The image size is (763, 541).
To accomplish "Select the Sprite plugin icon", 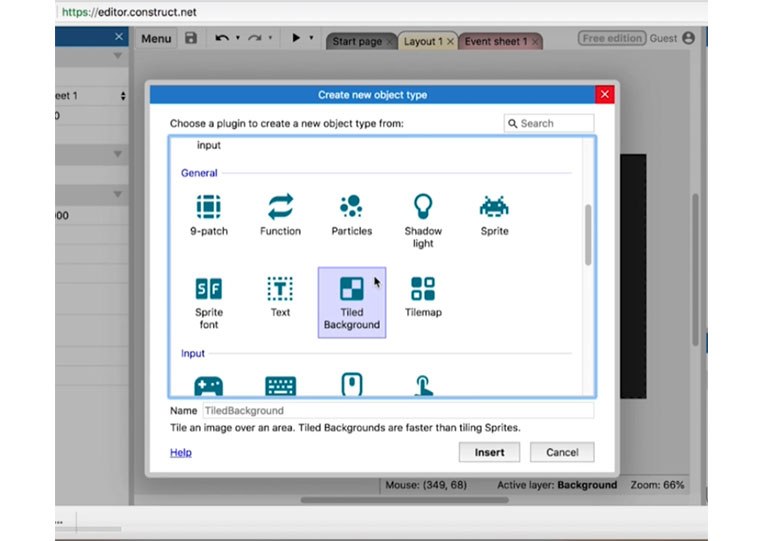I will (x=494, y=206).
